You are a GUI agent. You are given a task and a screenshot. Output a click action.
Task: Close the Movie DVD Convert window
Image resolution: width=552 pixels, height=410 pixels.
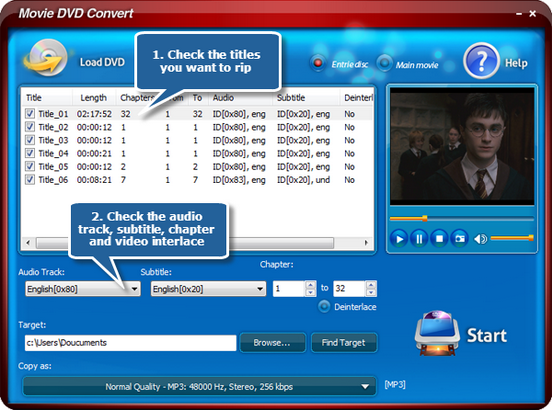[x=533, y=13]
